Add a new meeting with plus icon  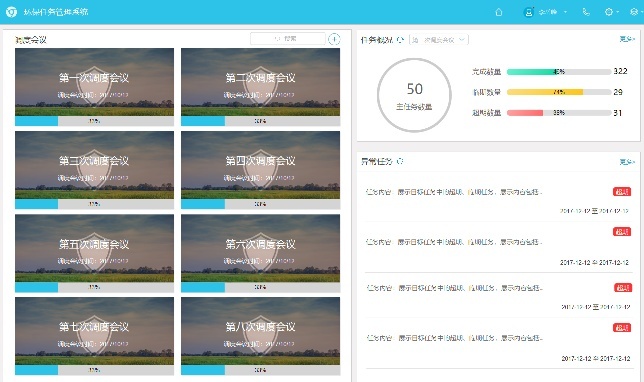[x=334, y=39]
